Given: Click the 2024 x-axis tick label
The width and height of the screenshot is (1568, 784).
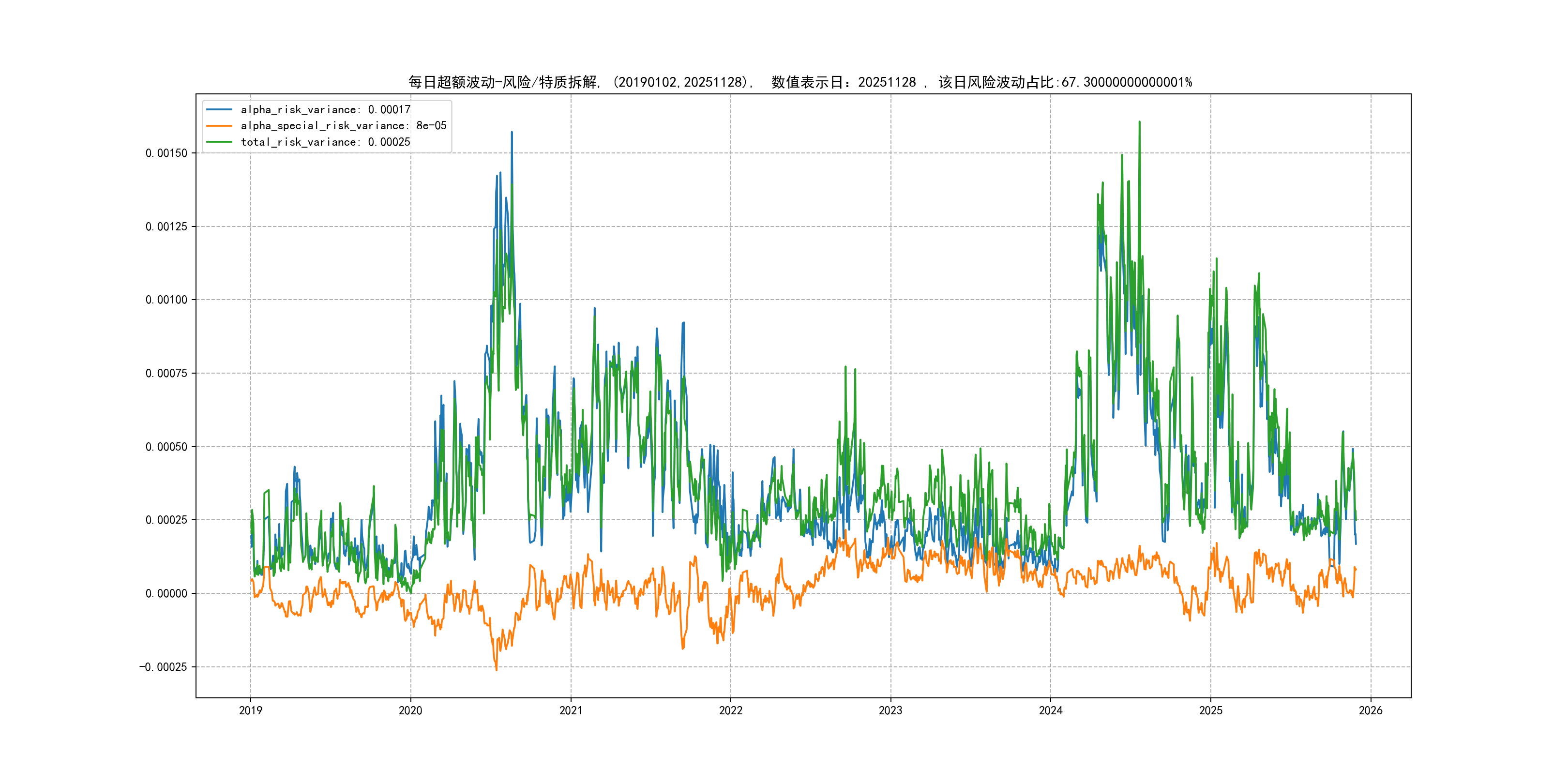Looking at the screenshot, I should coord(1051,710).
